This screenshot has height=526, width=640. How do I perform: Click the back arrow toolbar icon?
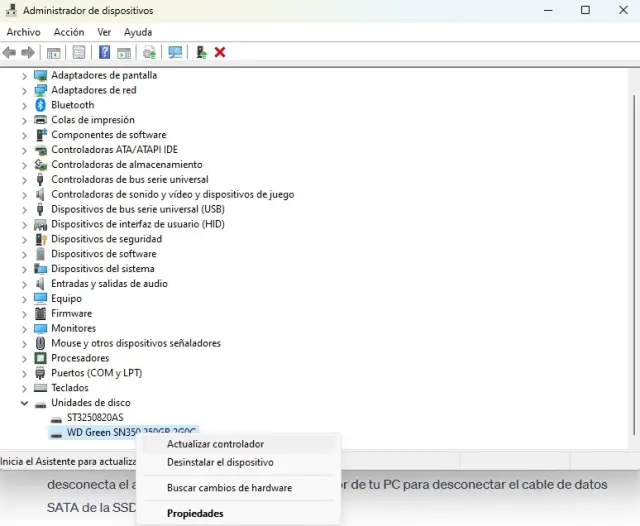pos(9,52)
